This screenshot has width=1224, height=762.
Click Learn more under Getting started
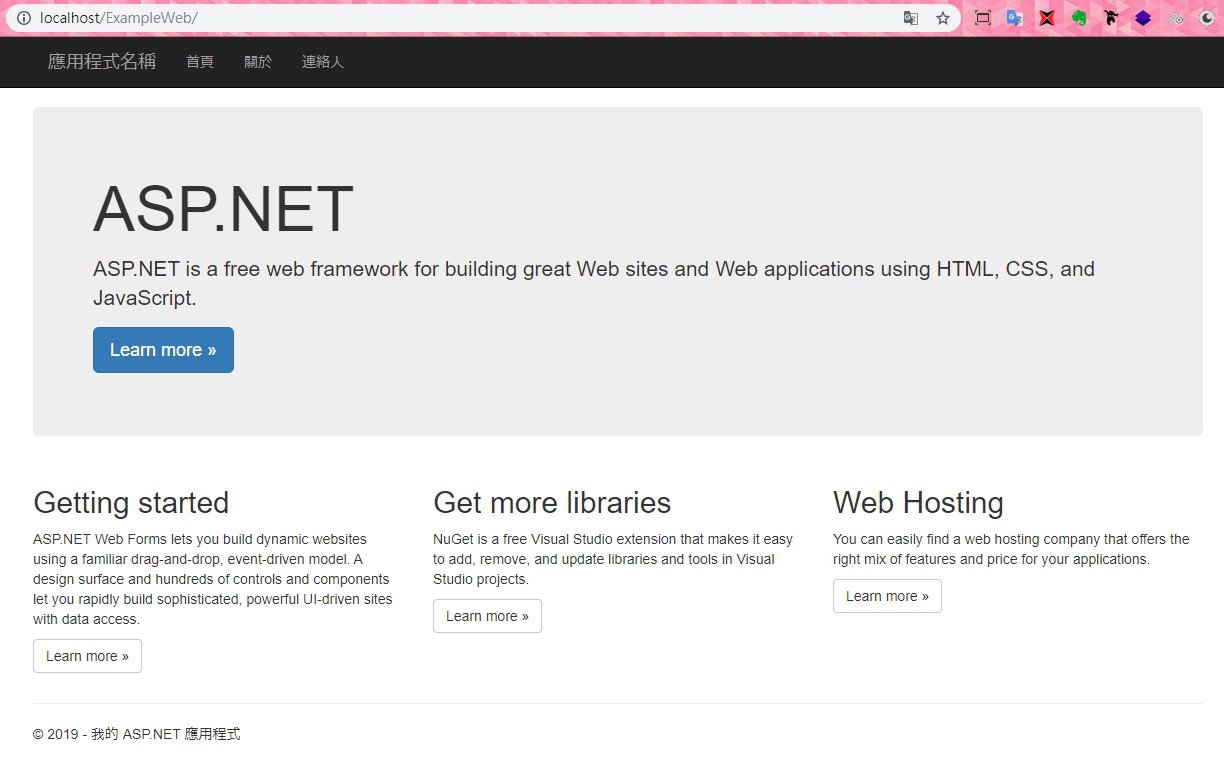(87, 656)
